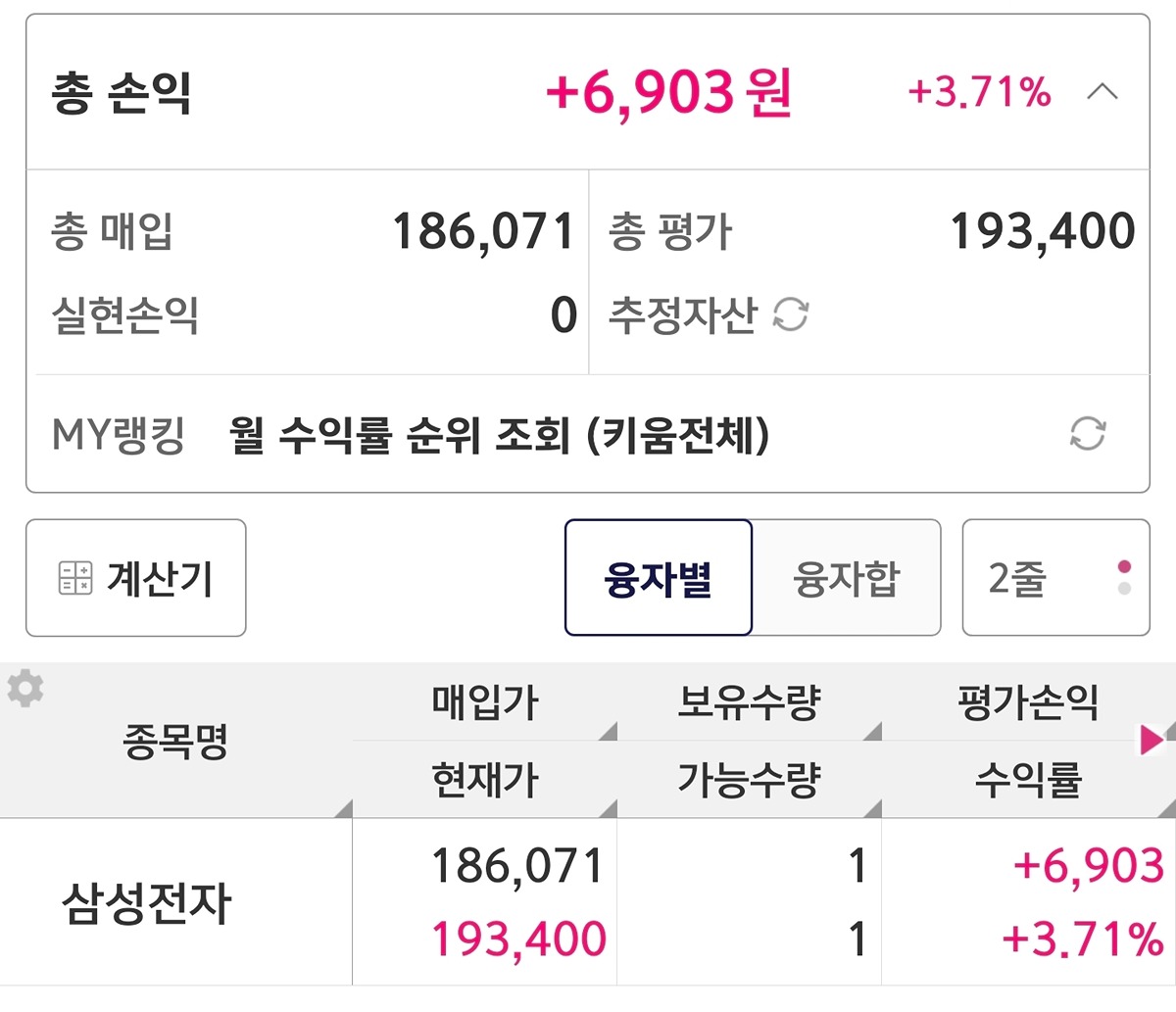Viewport: 1176px width, 1012px height.
Task: Select the 융자별 toggle option
Action: click(x=658, y=578)
